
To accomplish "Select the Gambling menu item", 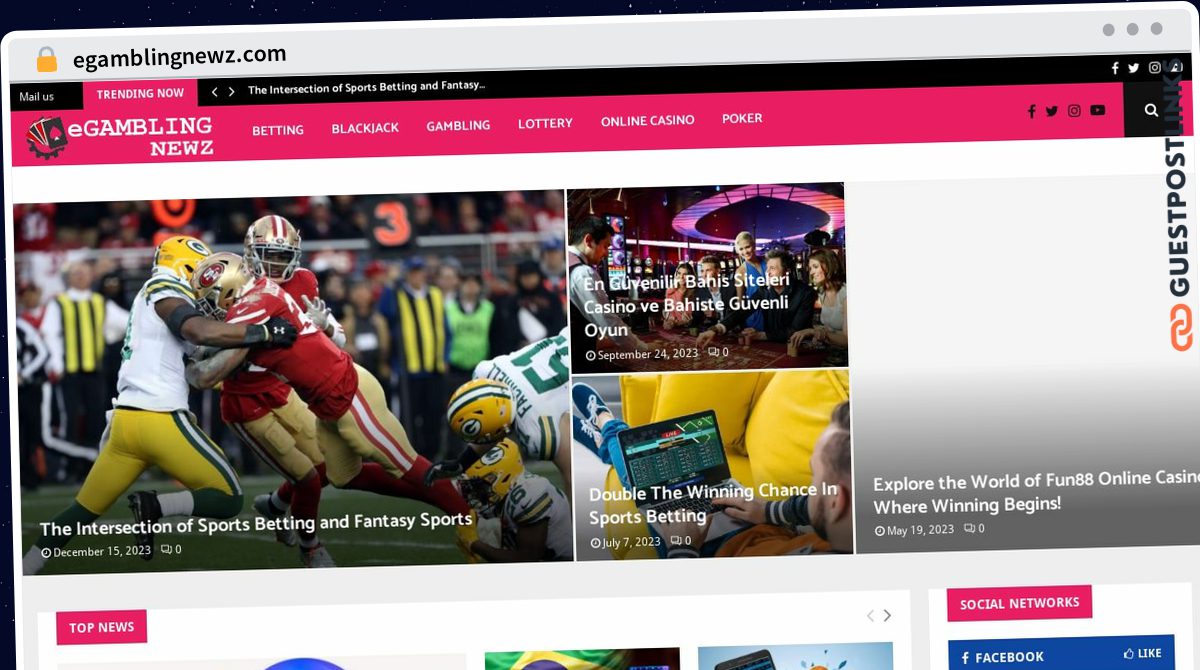I will coord(458,126).
